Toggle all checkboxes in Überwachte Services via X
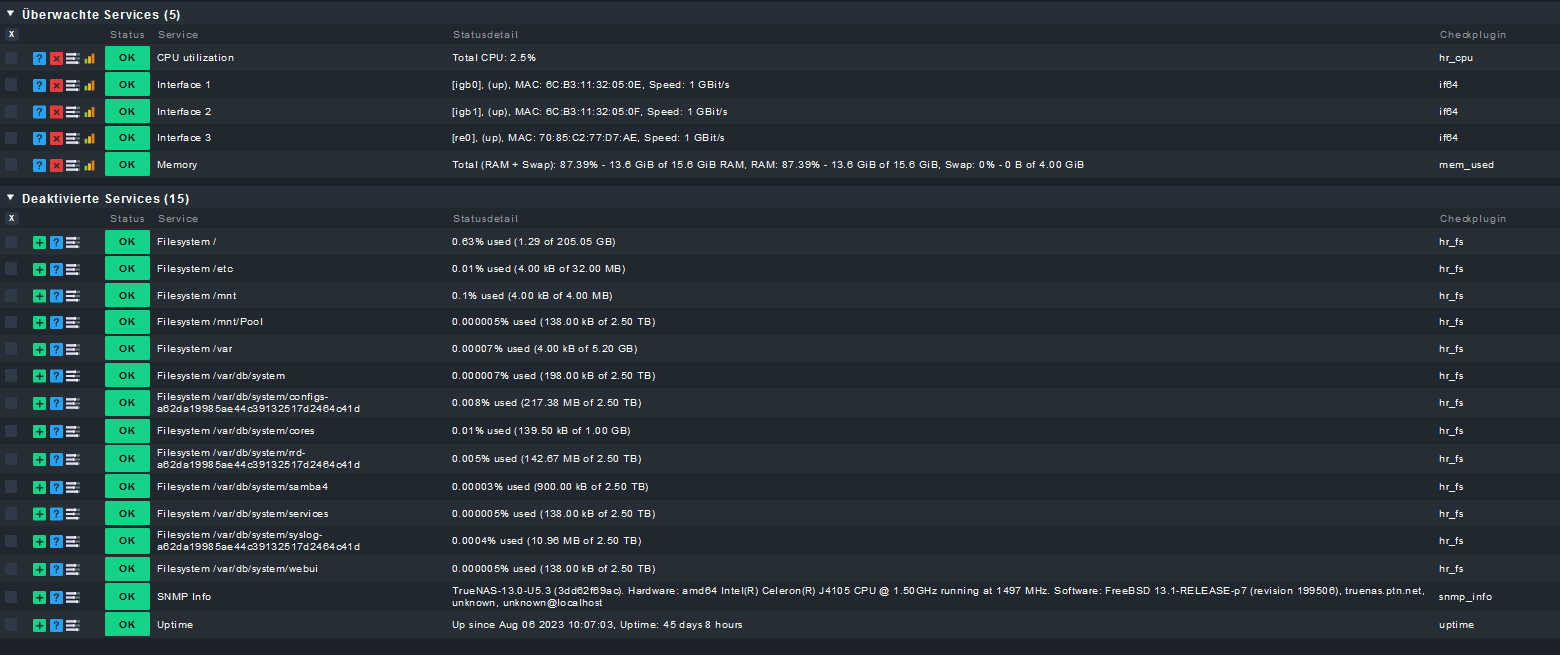Screen dimensions: 1560x655 pos(11,34)
